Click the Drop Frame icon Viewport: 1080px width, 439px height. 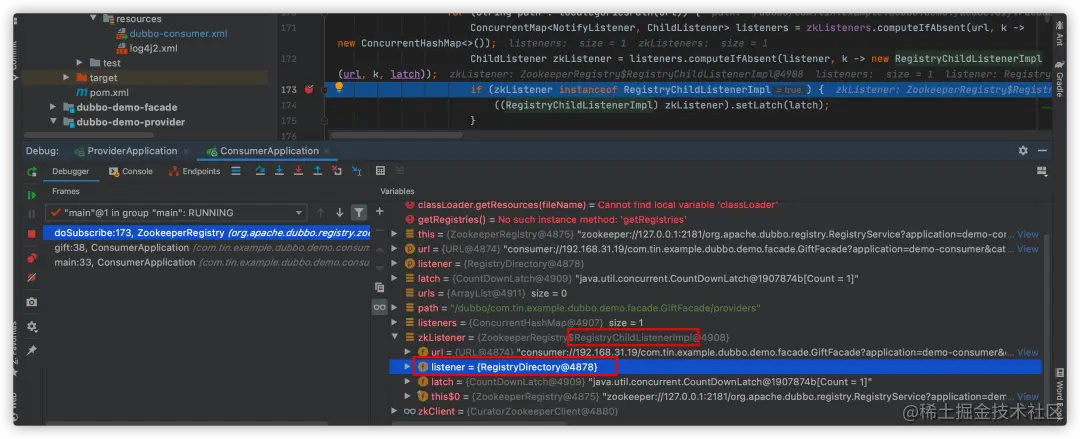tap(337, 171)
